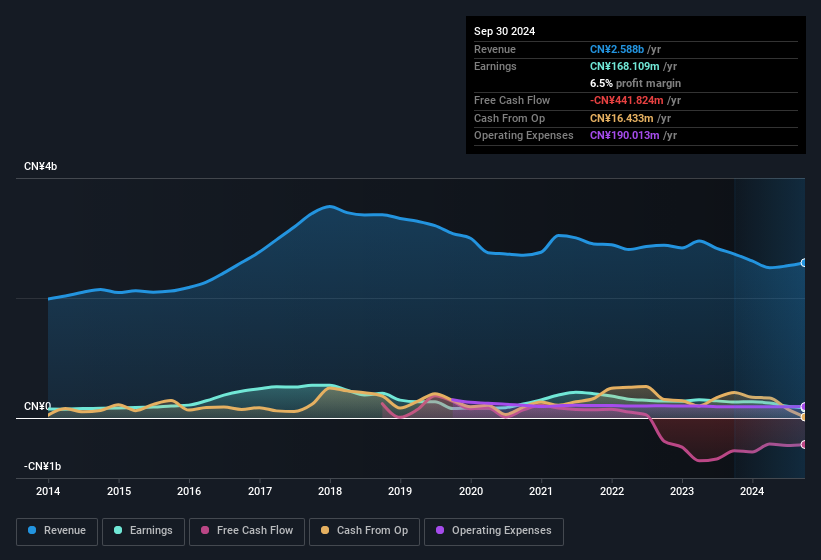821x560 pixels.
Task: Click the 2019 x-axis label
Action: pyautogui.click(x=400, y=491)
